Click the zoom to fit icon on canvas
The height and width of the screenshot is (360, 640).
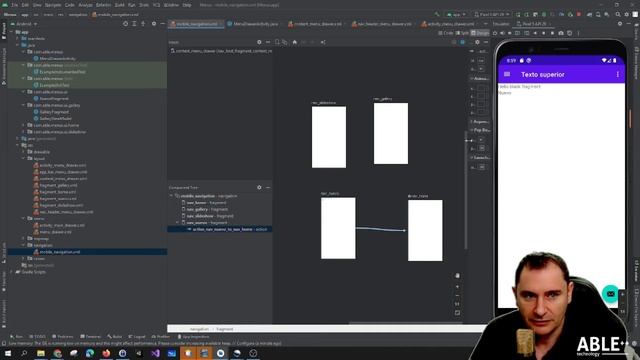point(457,313)
